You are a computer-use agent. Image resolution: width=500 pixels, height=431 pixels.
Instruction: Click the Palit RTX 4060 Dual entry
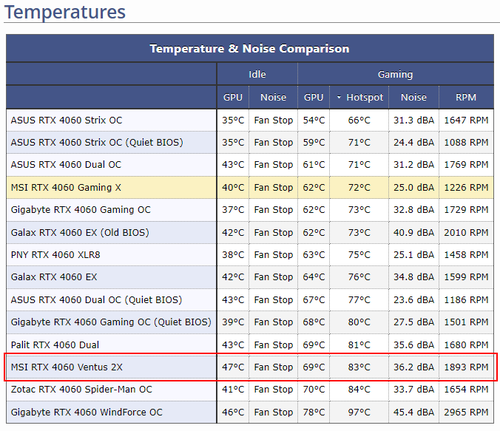(x=55, y=345)
